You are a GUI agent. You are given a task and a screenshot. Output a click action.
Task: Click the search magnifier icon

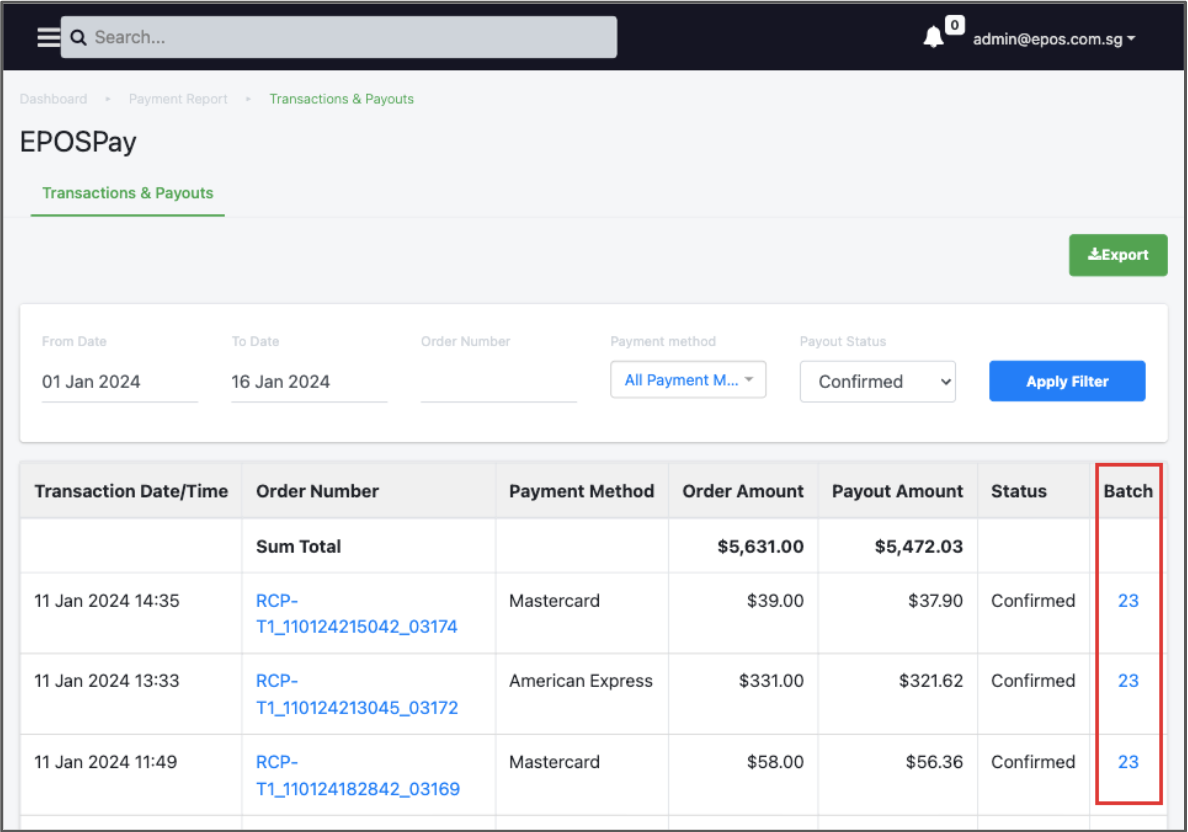point(78,37)
